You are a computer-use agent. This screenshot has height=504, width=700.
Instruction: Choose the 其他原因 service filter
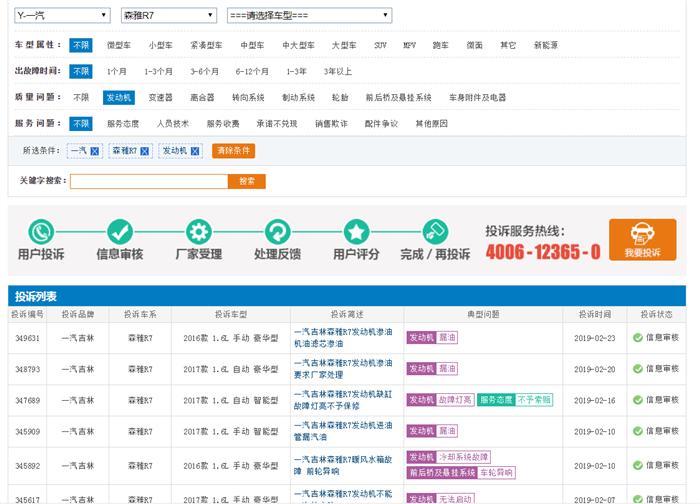431,124
